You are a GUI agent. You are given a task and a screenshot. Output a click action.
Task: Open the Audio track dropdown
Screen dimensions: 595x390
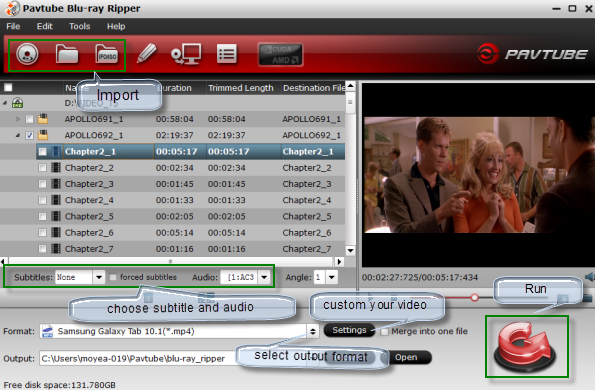tap(264, 277)
